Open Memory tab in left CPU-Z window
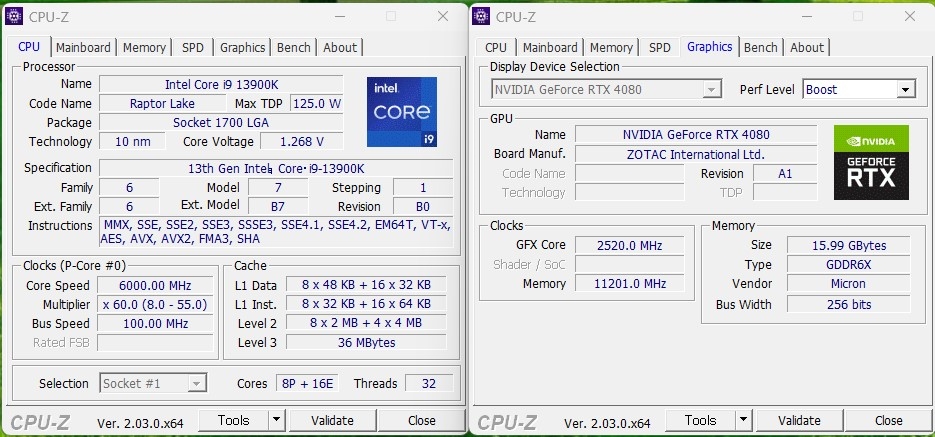The height and width of the screenshot is (437, 935). tap(144, 48)
